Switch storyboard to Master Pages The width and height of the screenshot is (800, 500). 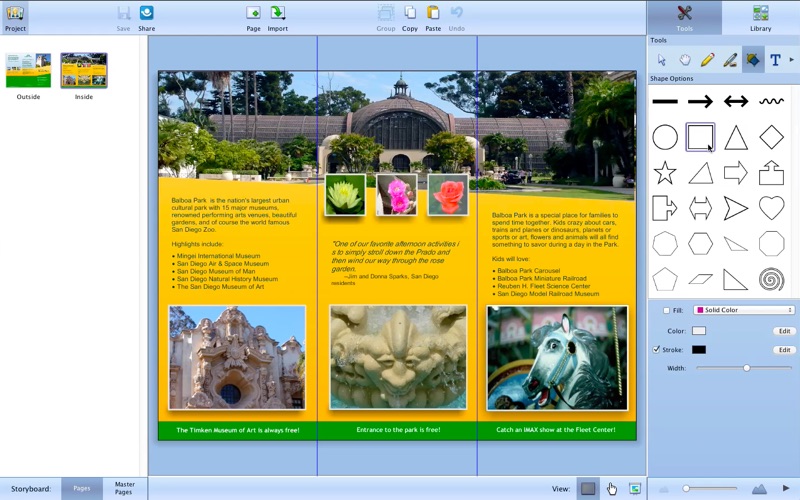point(124,488)
